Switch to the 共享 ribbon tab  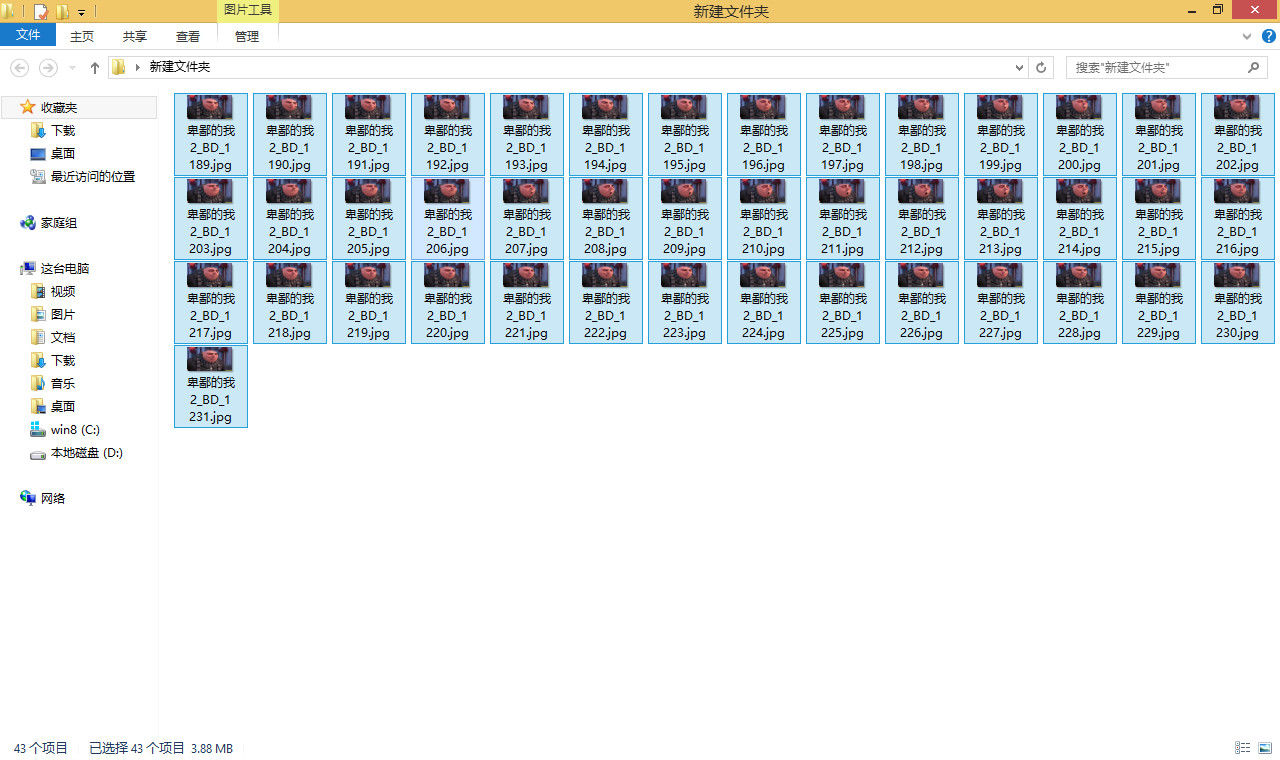coord(135,36)
